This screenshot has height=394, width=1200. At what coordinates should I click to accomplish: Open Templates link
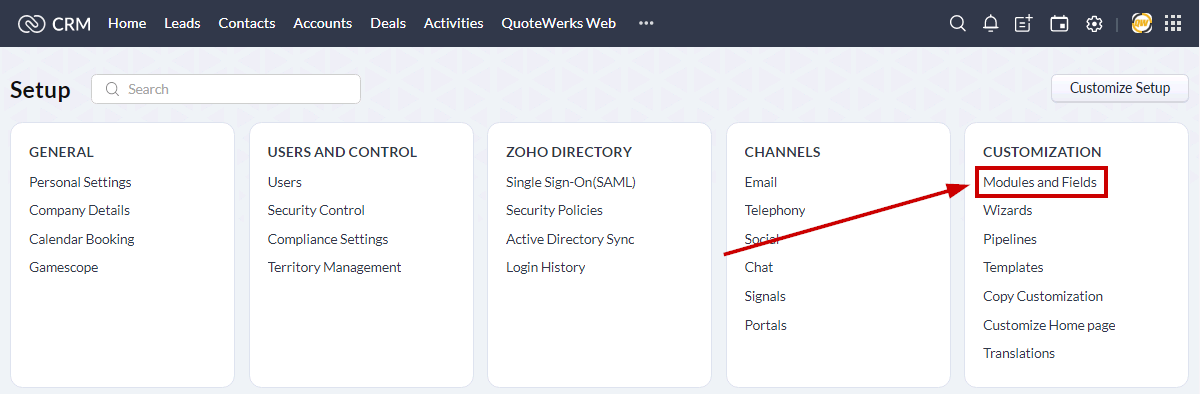click(x=1013, y=267)
